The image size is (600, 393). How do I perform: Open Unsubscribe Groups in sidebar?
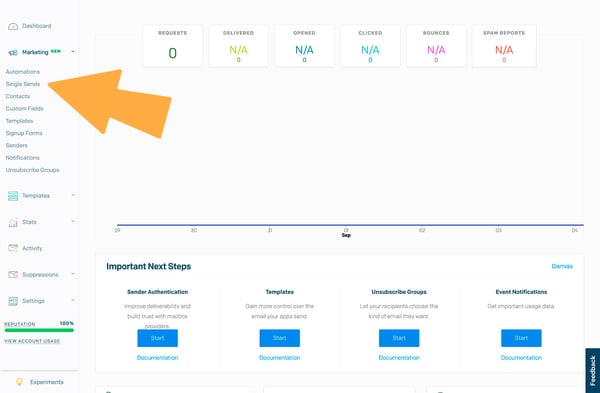click(x=33, y=170)
